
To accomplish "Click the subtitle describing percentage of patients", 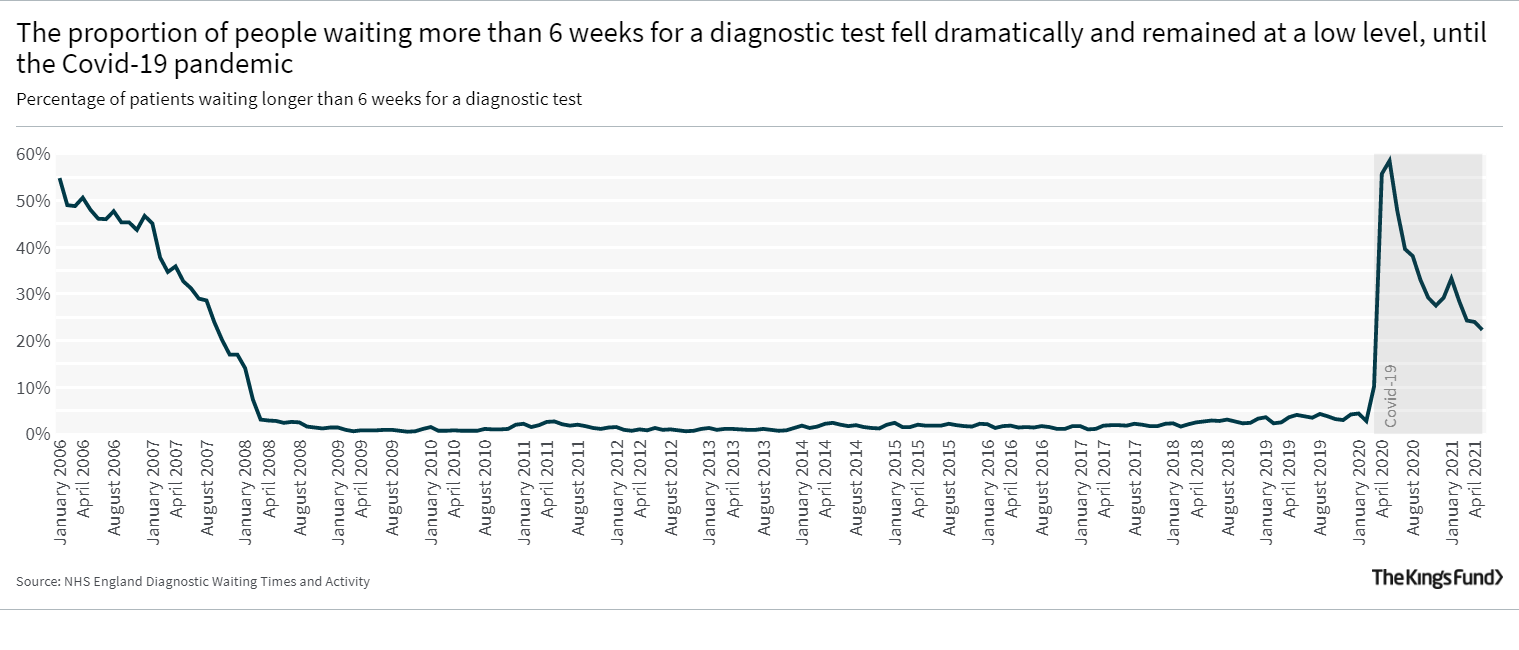I will (x=299, y=99).
